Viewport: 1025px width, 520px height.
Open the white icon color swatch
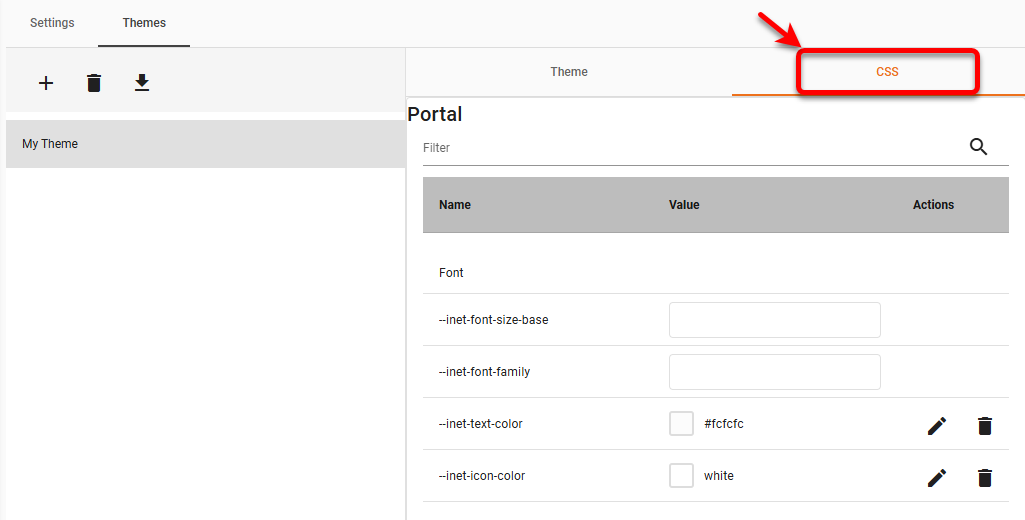point(681,476)
